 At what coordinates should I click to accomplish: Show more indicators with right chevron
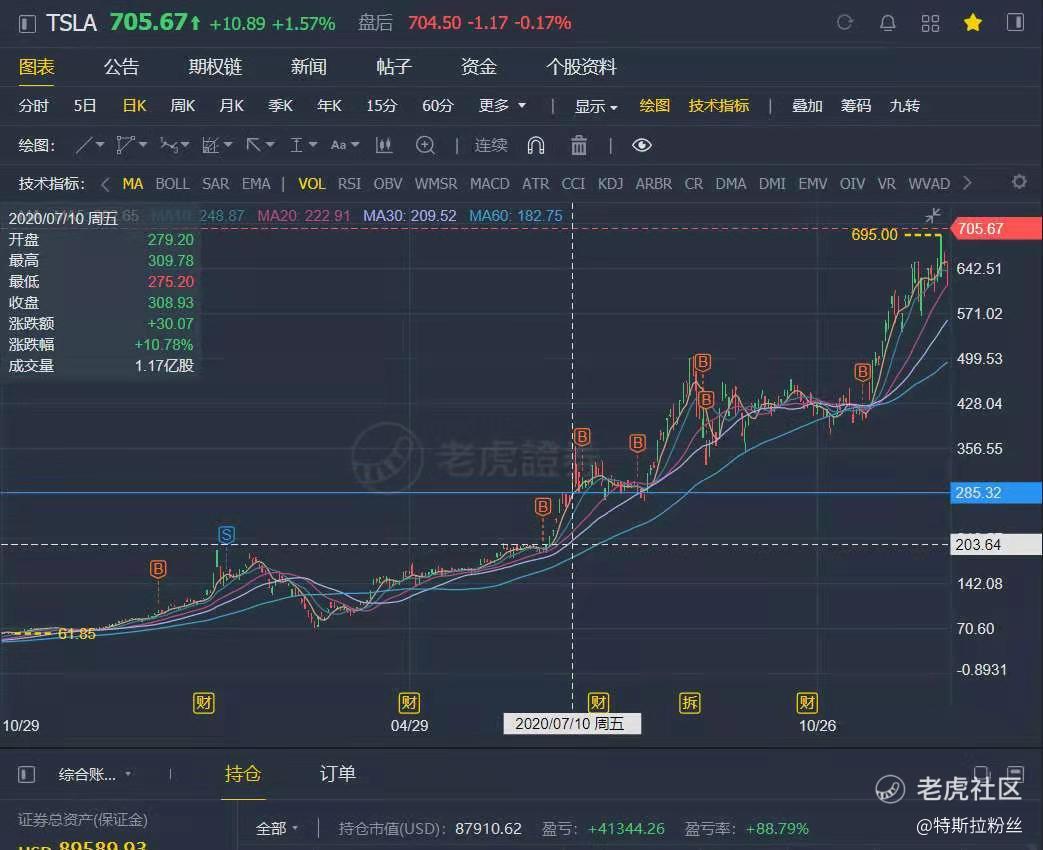click(x=967, y=183)
